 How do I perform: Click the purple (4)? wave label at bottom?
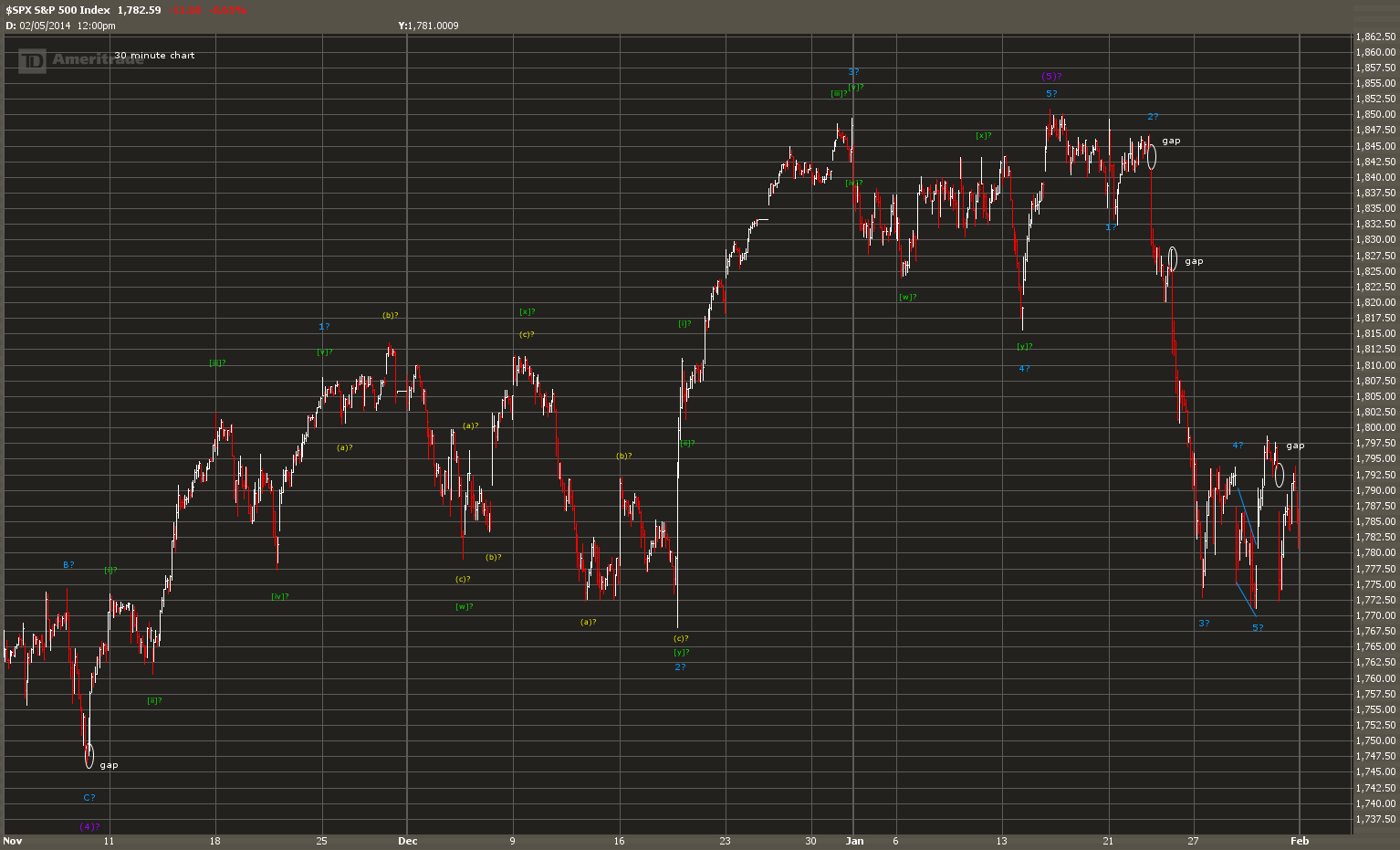tap(89, 826)
